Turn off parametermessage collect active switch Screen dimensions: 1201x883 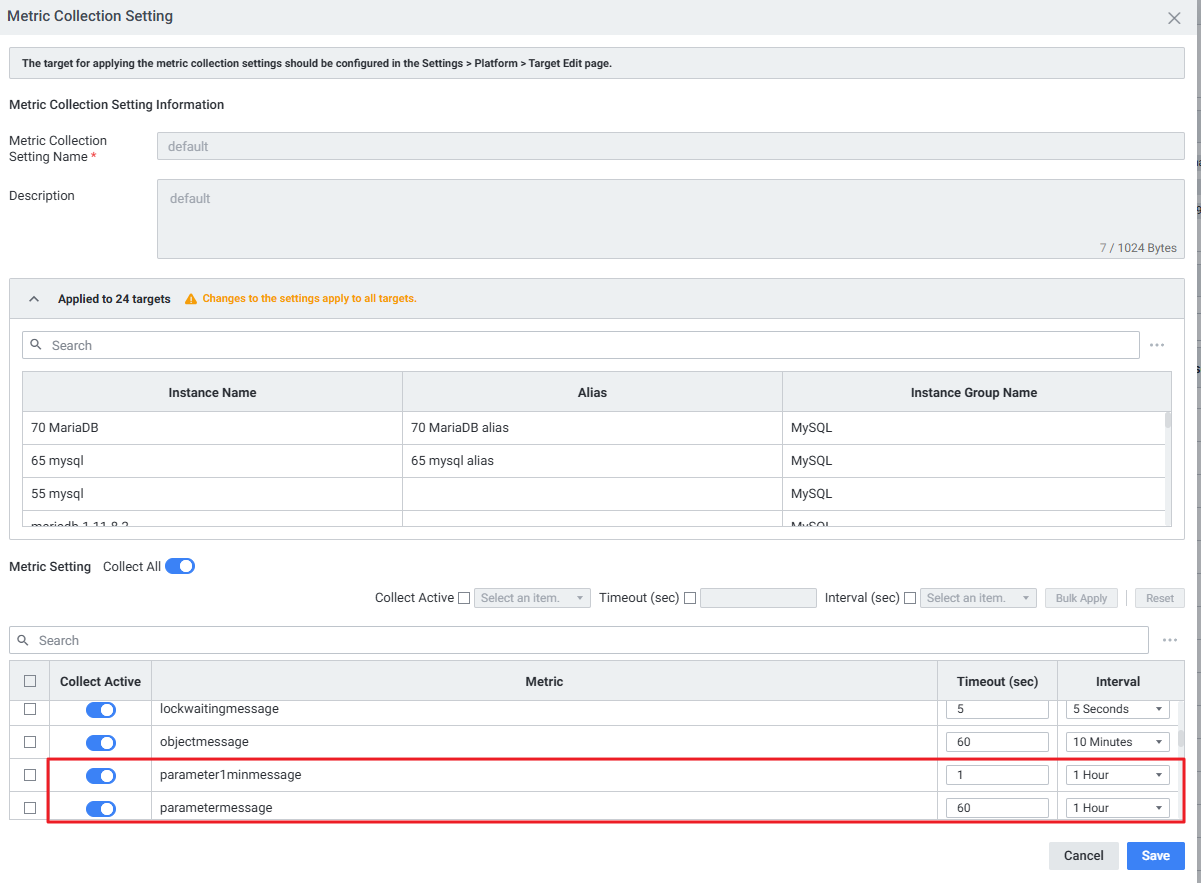101,808
